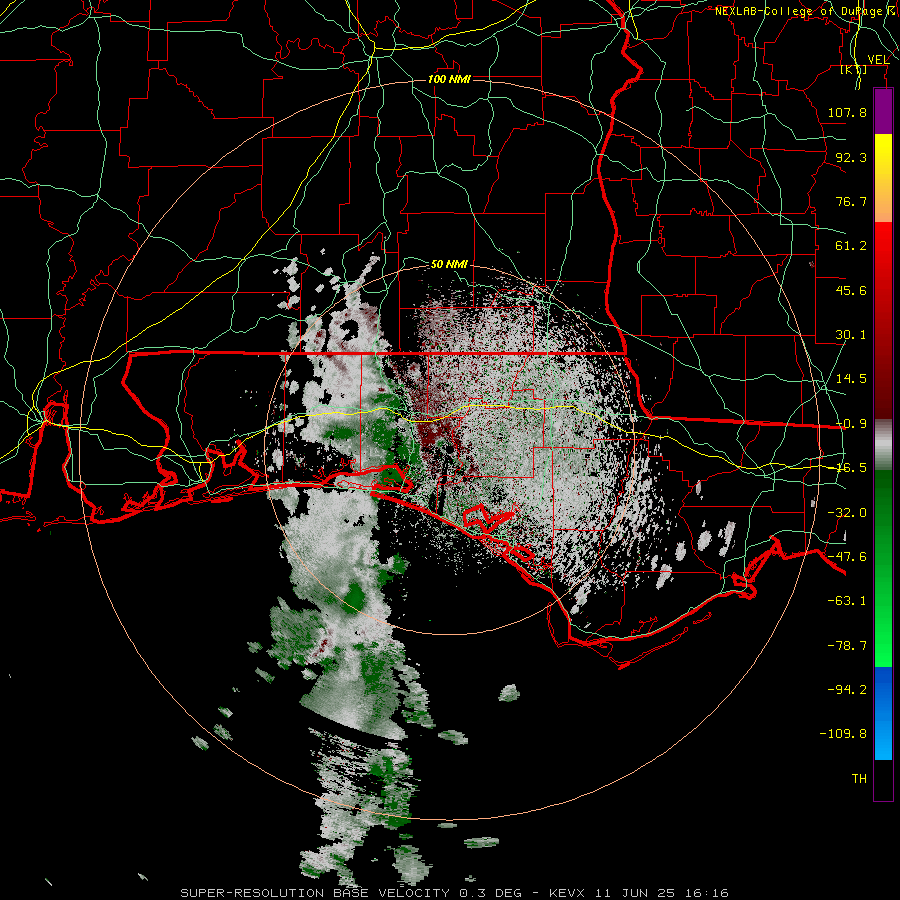Viewport: 900px width, 900px height.
Task: Pick the bright red segment of the color bar
Action: click(883, 247)
